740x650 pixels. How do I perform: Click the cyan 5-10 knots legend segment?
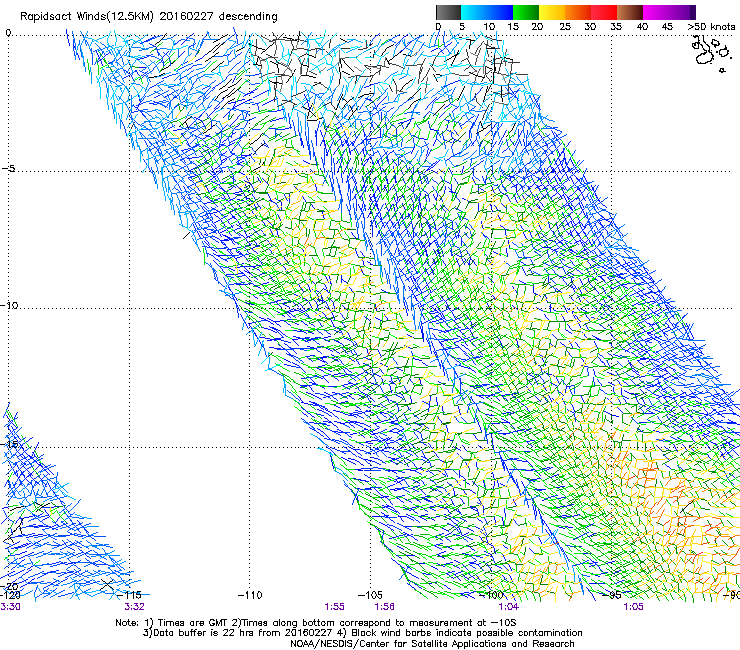coord(474,12)
